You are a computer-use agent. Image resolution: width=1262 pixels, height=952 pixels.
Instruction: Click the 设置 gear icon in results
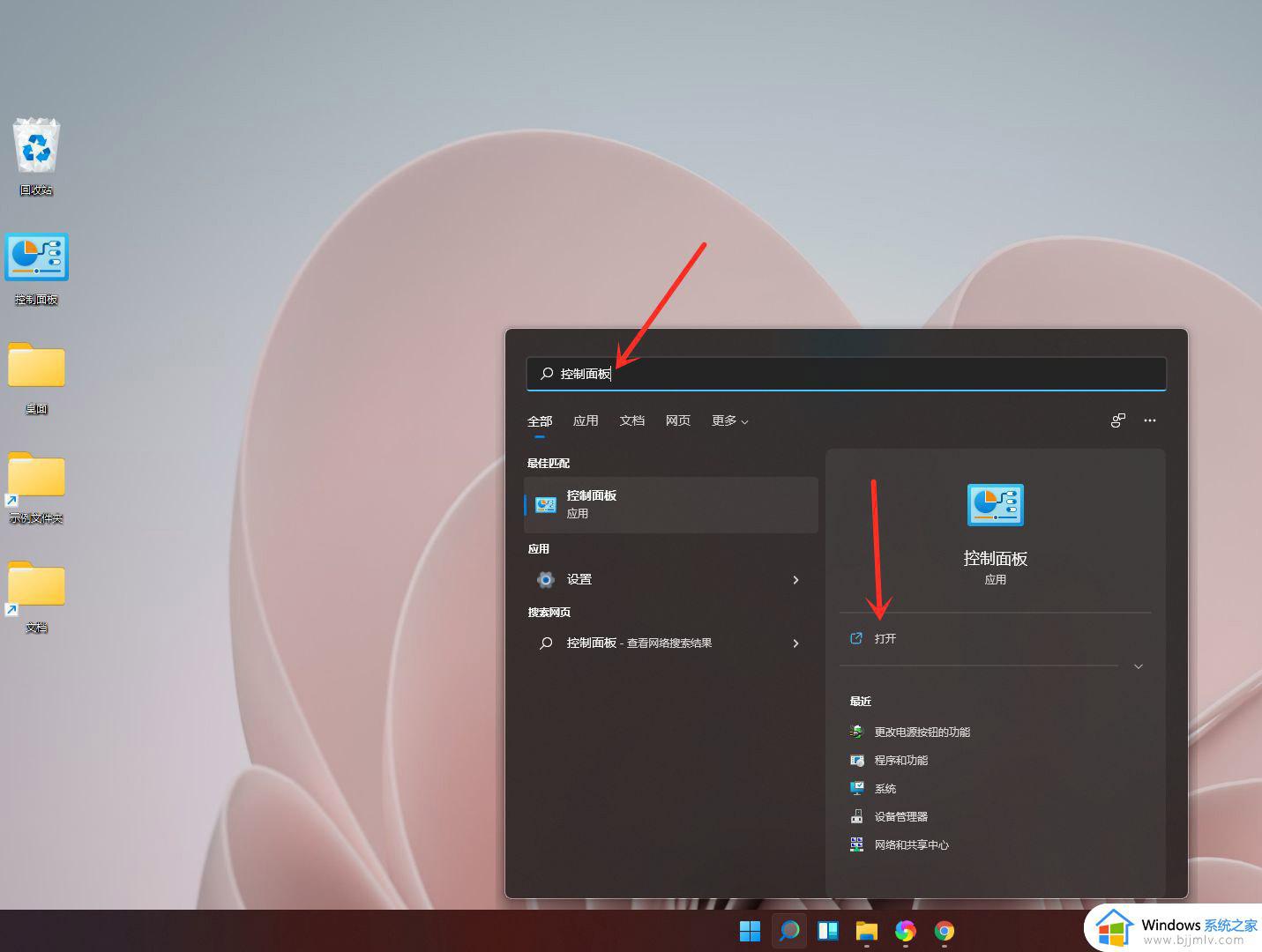point(546,579)
